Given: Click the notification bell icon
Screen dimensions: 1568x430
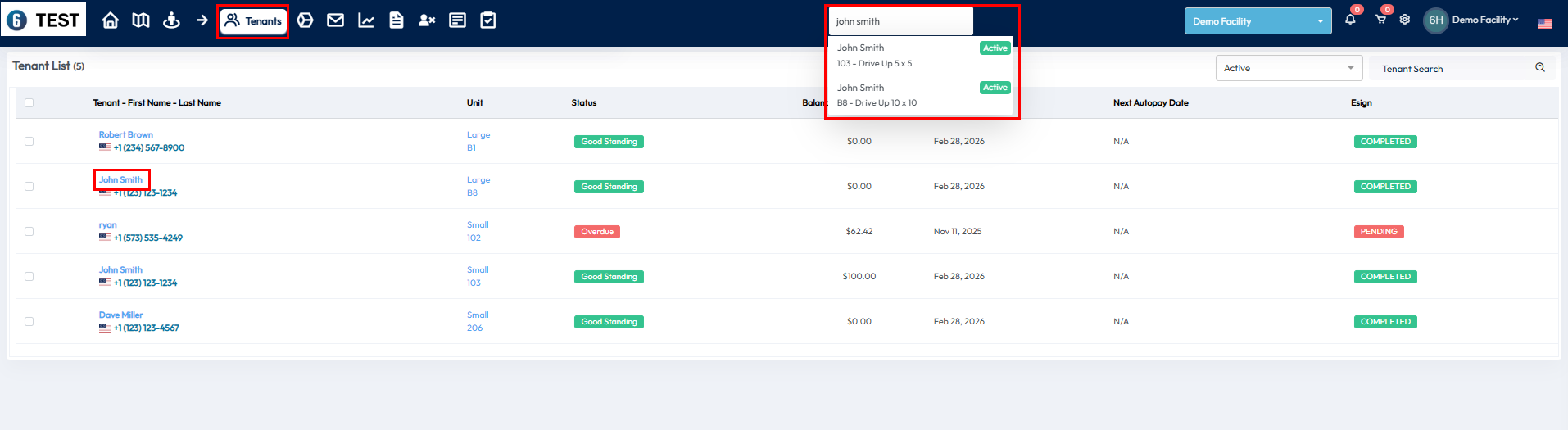Looking at the screenshot, I should coord(1350,20).
